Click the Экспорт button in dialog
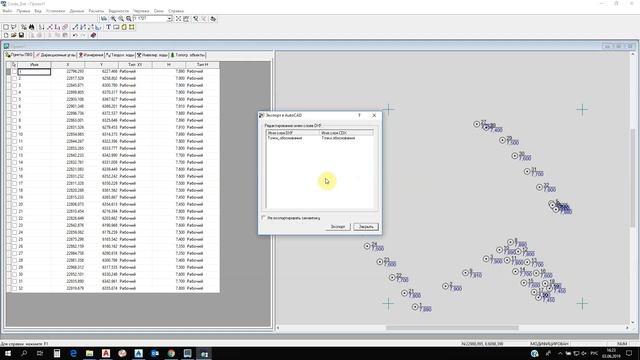 tap(338, 227)
